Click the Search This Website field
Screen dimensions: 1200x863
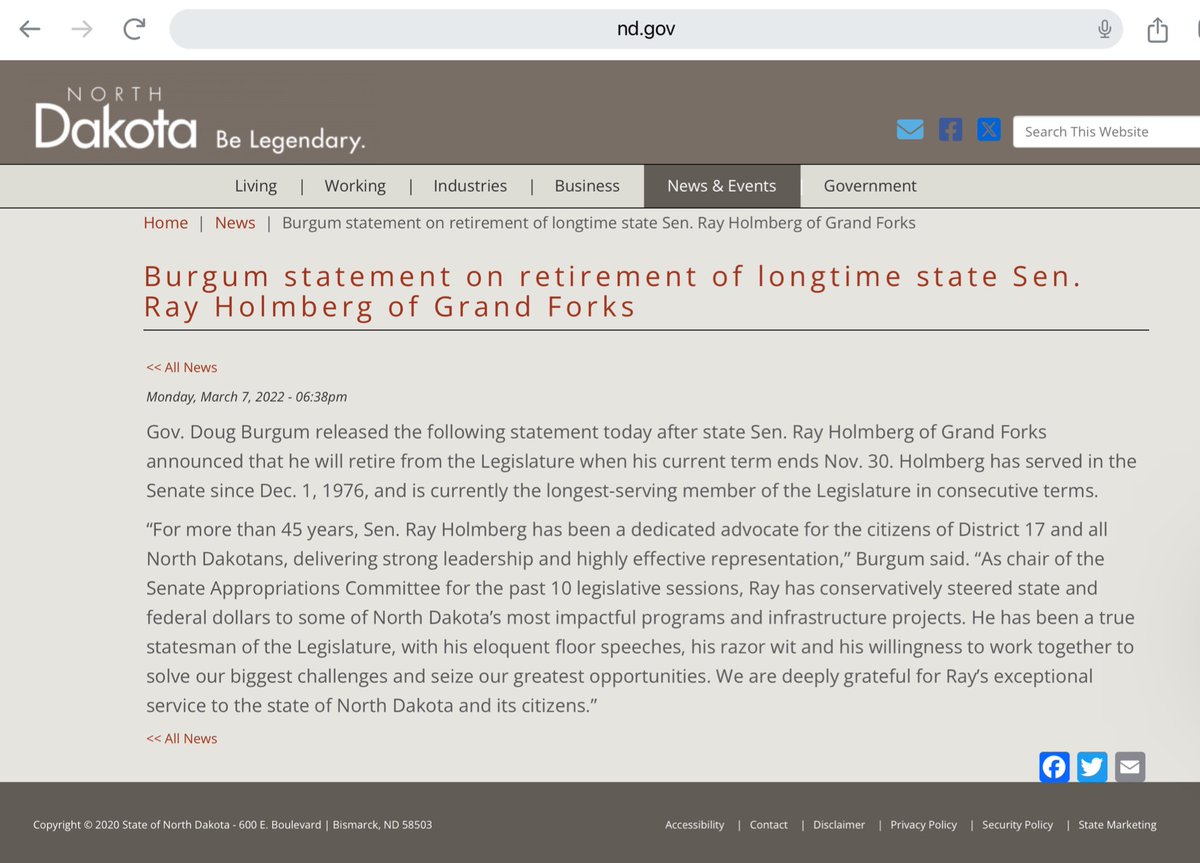pos(1106,131)
